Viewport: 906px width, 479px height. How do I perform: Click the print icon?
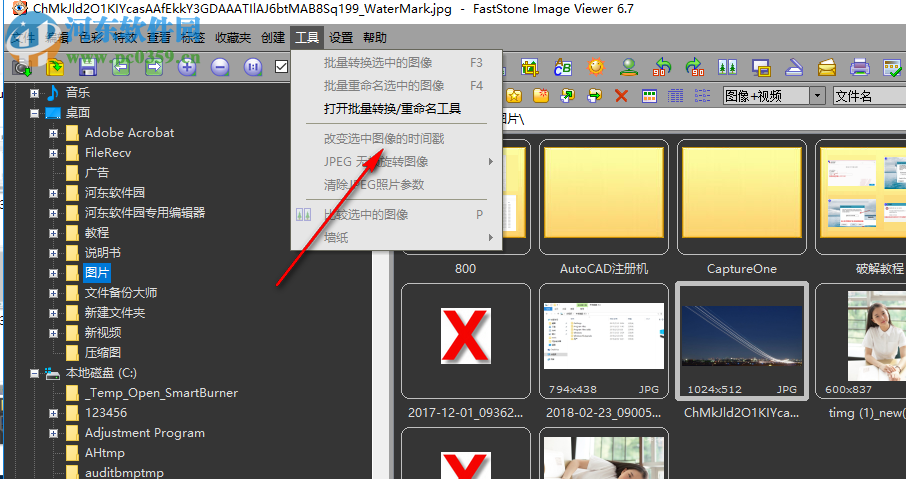point(860,67)
